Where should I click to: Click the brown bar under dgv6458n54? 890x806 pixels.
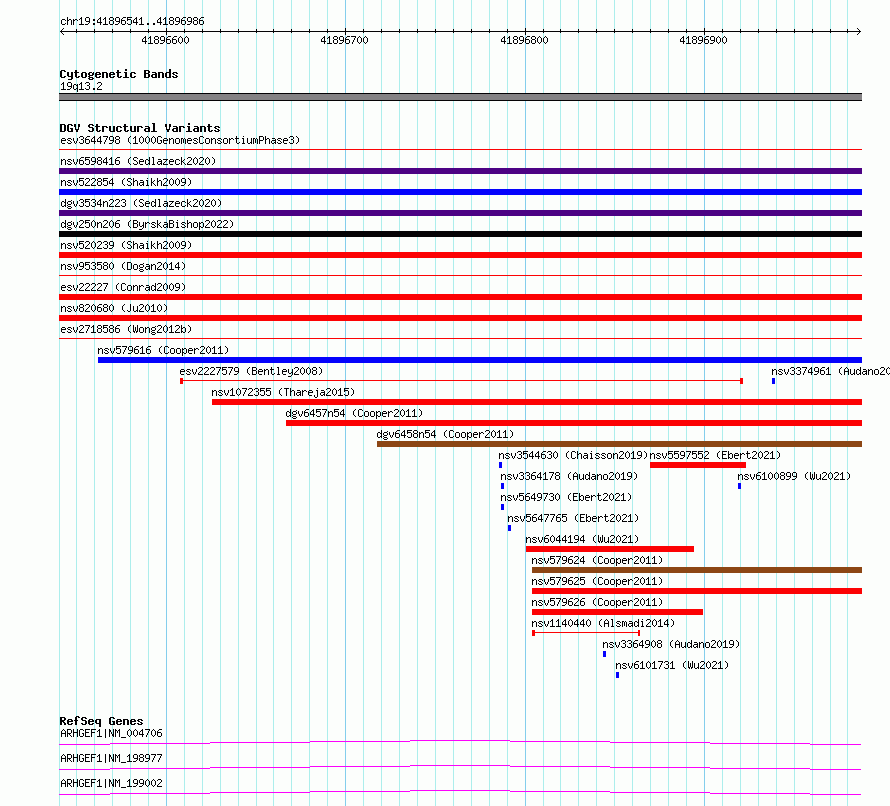619,444
